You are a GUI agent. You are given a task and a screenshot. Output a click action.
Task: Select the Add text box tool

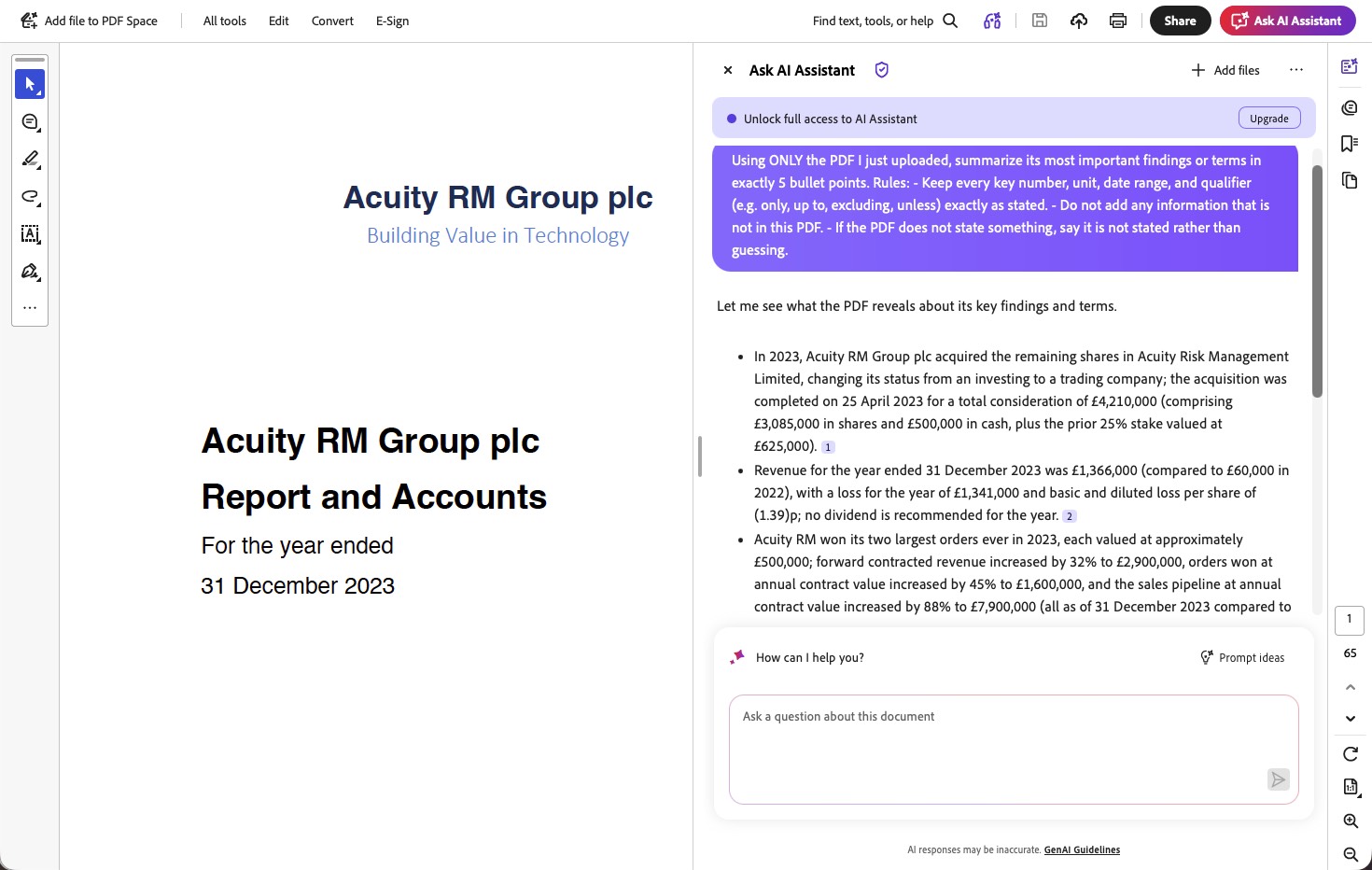(30, 233)
